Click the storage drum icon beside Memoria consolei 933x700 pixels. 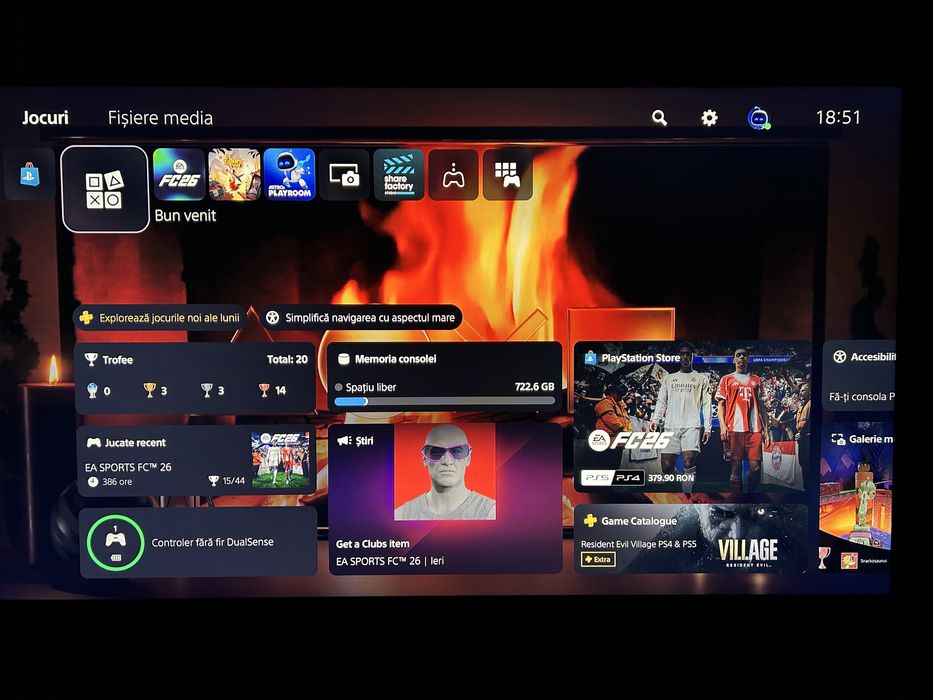343,359
